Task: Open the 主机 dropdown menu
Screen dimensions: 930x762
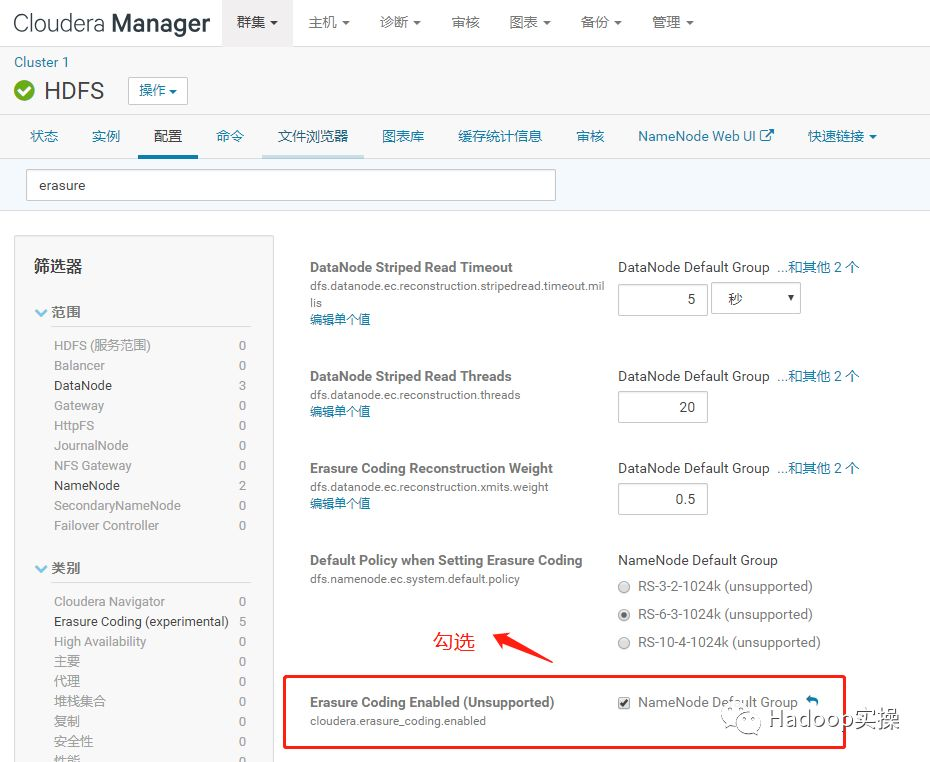Action: (x=329, y=23)
